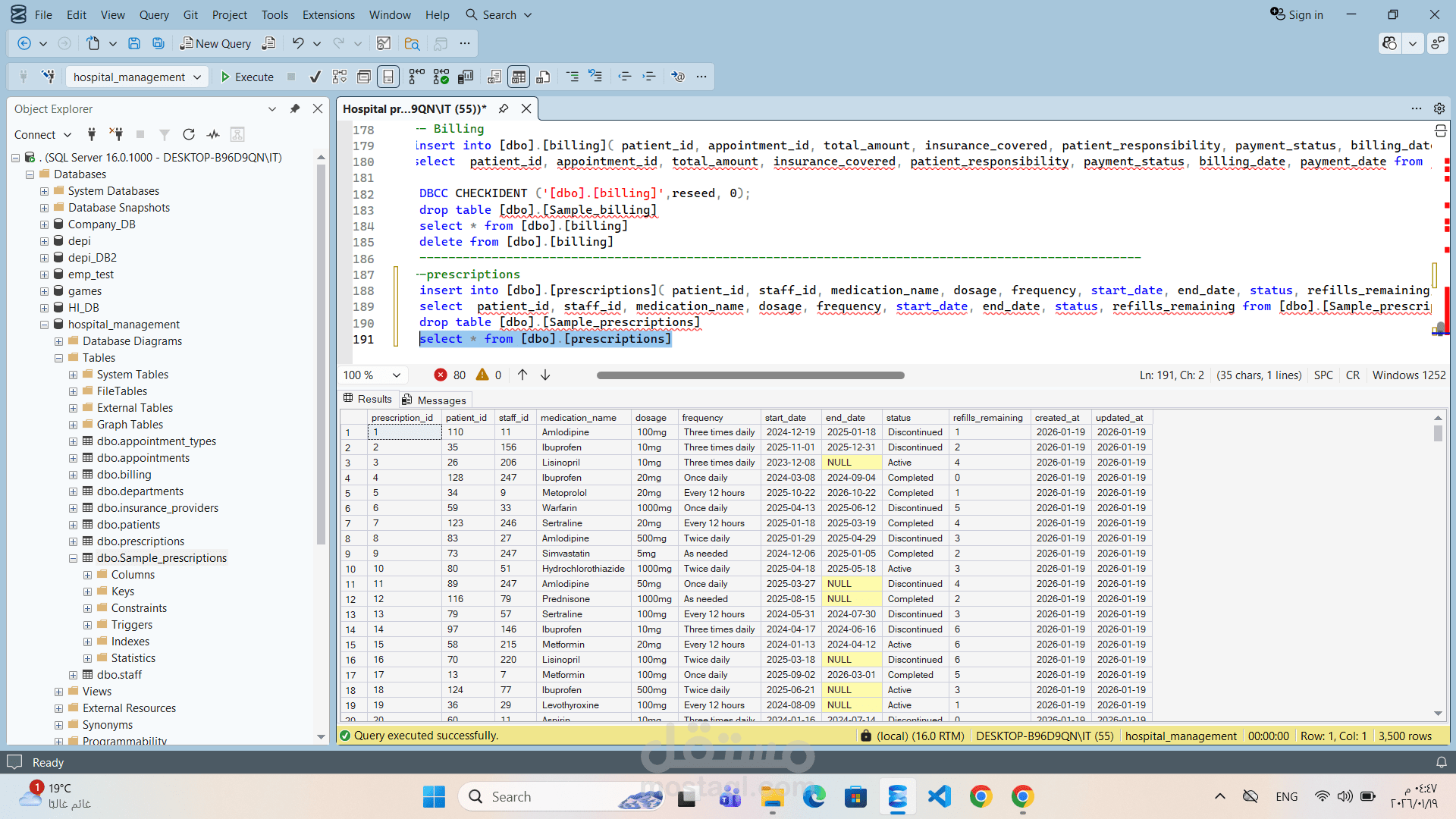Image resolution: width=1456 pixels, height=819 pixels.
Task: Click New Query button
Action: [x=216, y=43]
